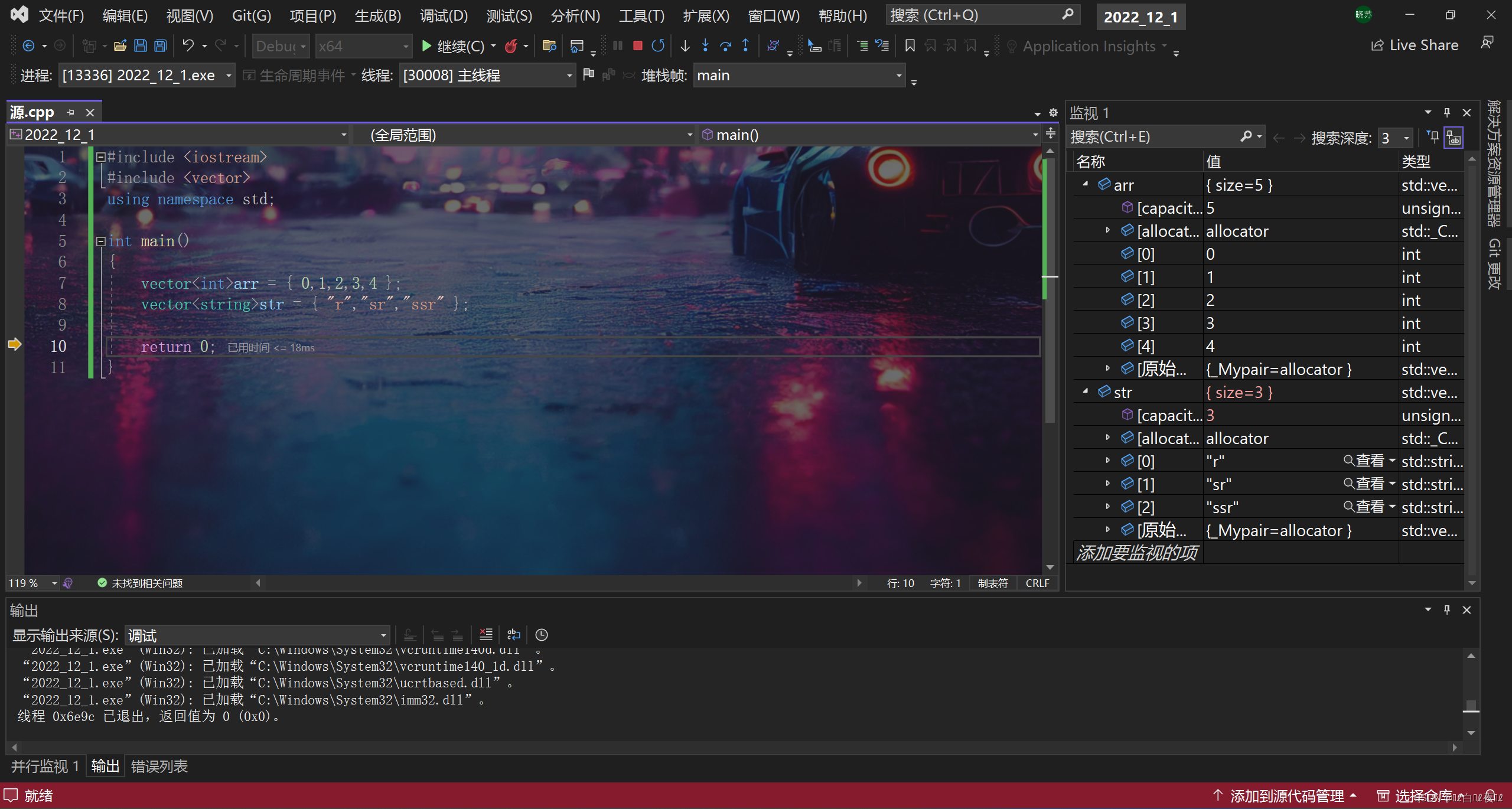This screenshot has width=1512, height=809.
Task: Open the x64 platform dropdown
Action: point(363,45)
